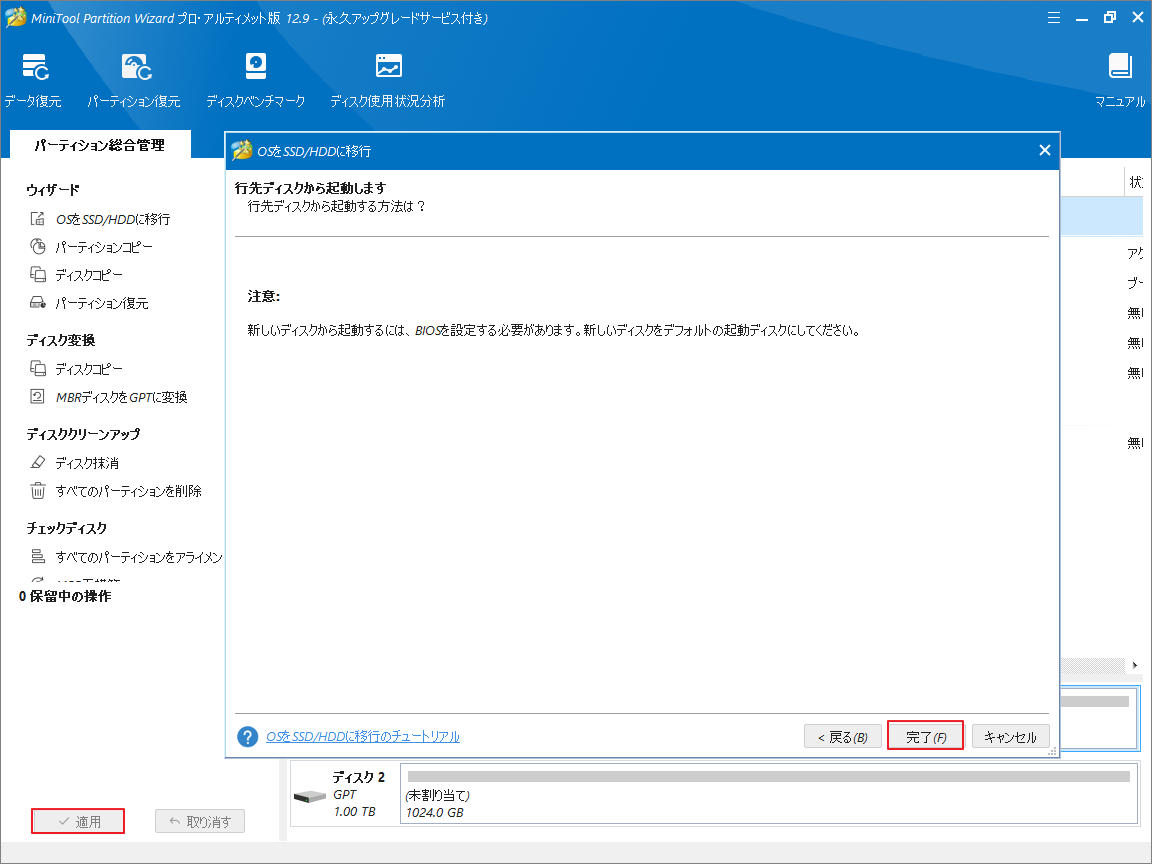Screen dimensions: 1152x864
Task: Click the hamburger menu icon in title bar
Action: pyautogui.click(x=1054, y=18)
